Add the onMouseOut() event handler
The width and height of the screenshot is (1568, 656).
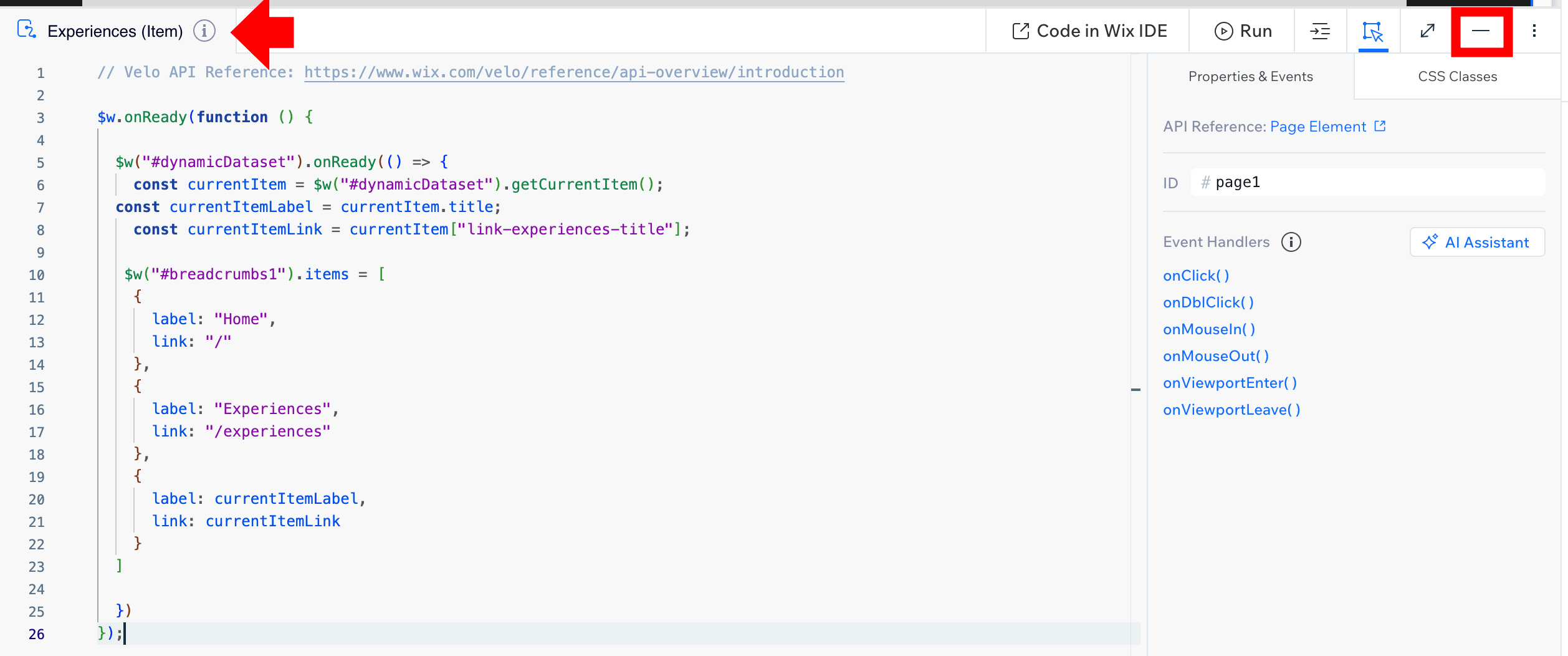[x=1216, y=356]
